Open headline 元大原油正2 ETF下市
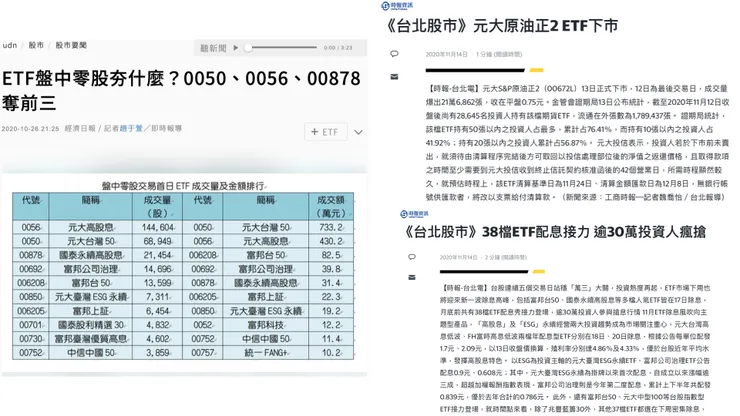 (x=502, y=25)
